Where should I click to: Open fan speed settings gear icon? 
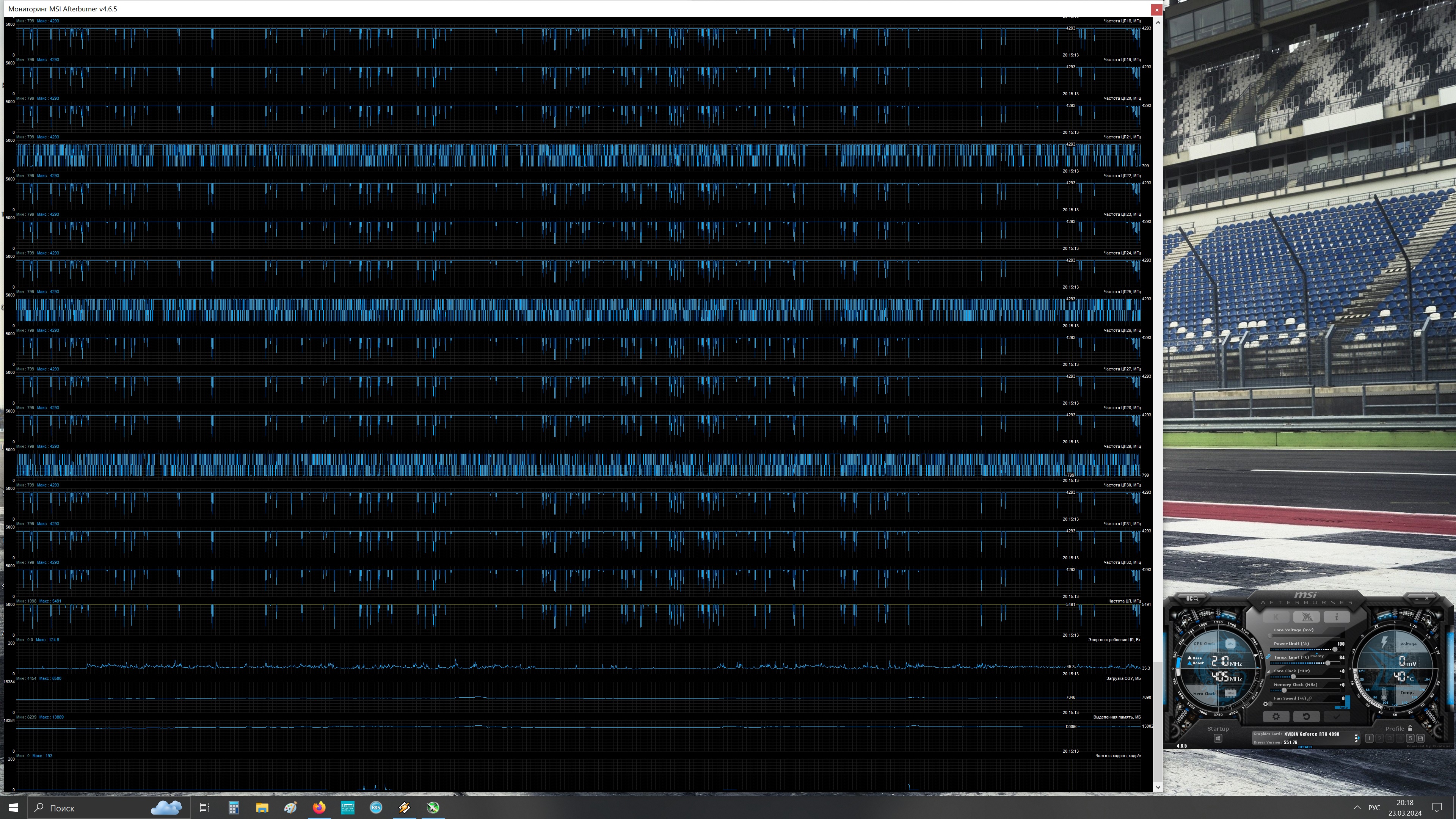click(x=1266, y=704)
